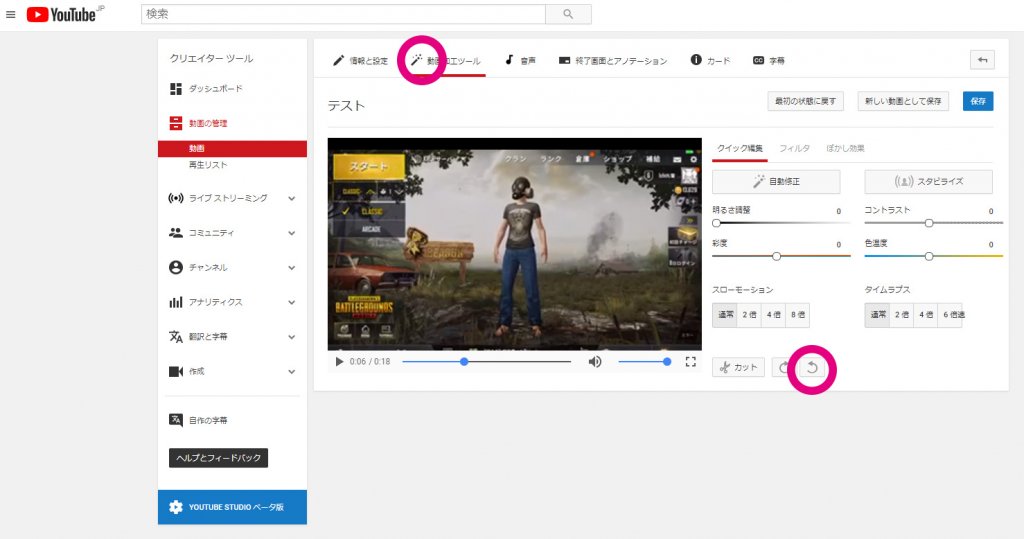Select 動画 item in sidebar
Viewport: 1024px width, 539px height.
(x=232, y=149)
